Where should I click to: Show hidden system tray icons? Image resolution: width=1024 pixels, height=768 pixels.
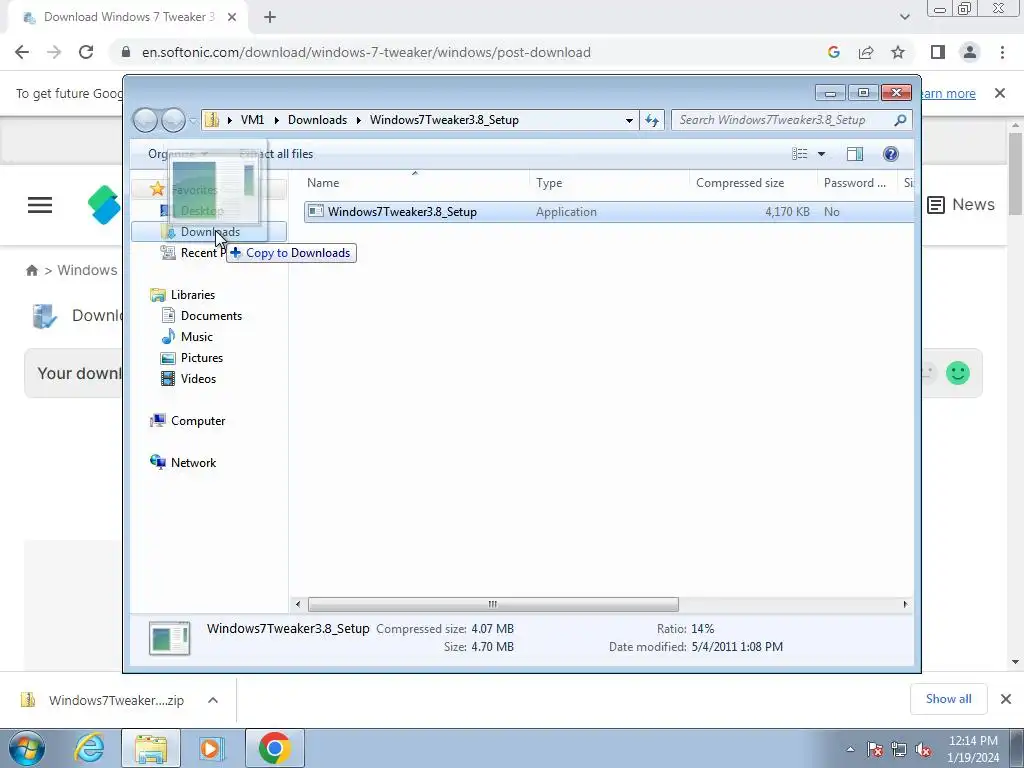(x=850, y=749)
